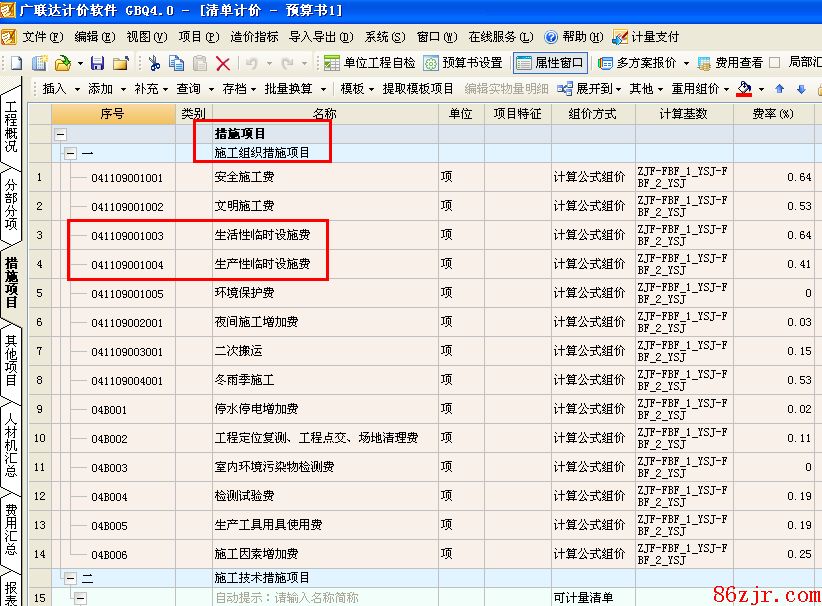822x606 pixels.
Task: Click the Cut scissors icon
Action: coord(155,63)
